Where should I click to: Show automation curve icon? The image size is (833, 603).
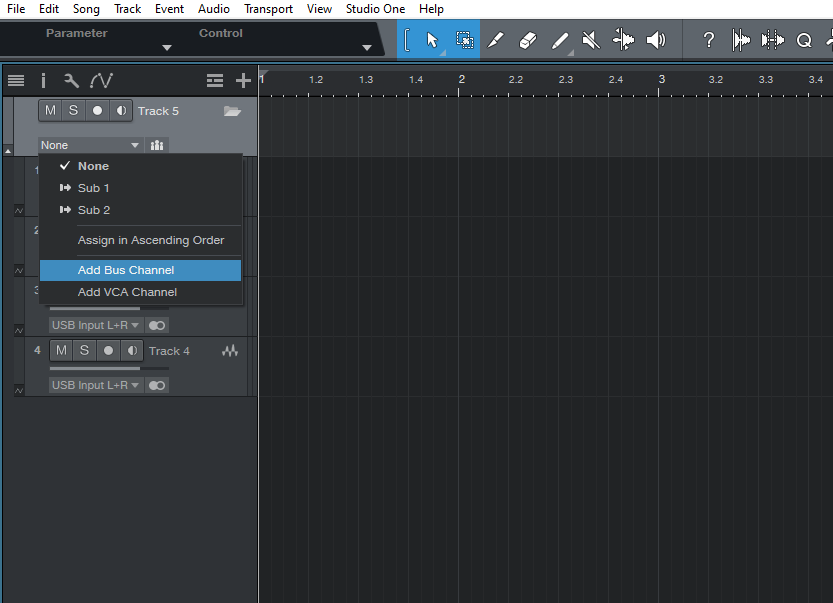[101, 81]
